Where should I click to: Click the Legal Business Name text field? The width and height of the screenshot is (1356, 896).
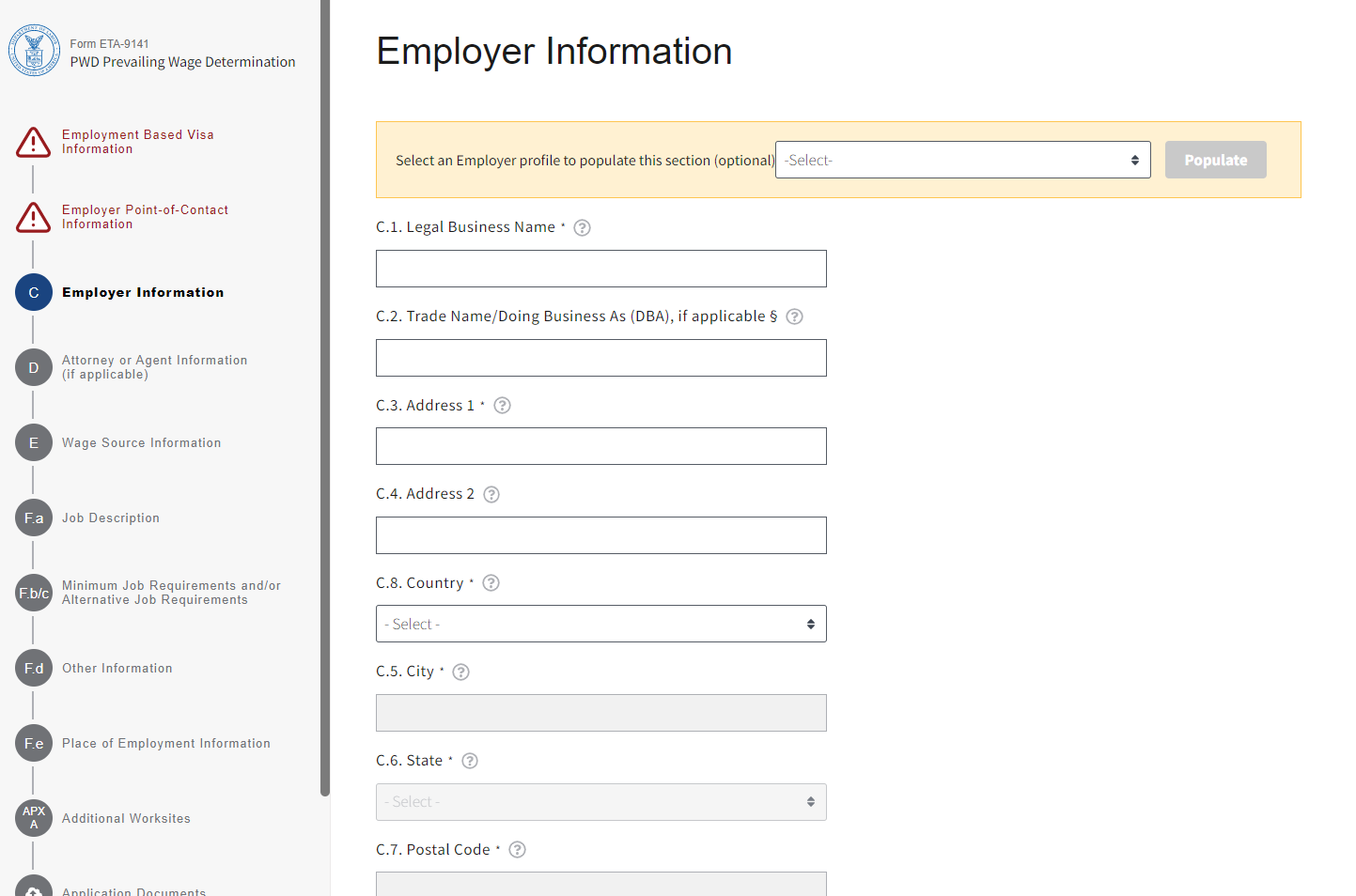600,269
